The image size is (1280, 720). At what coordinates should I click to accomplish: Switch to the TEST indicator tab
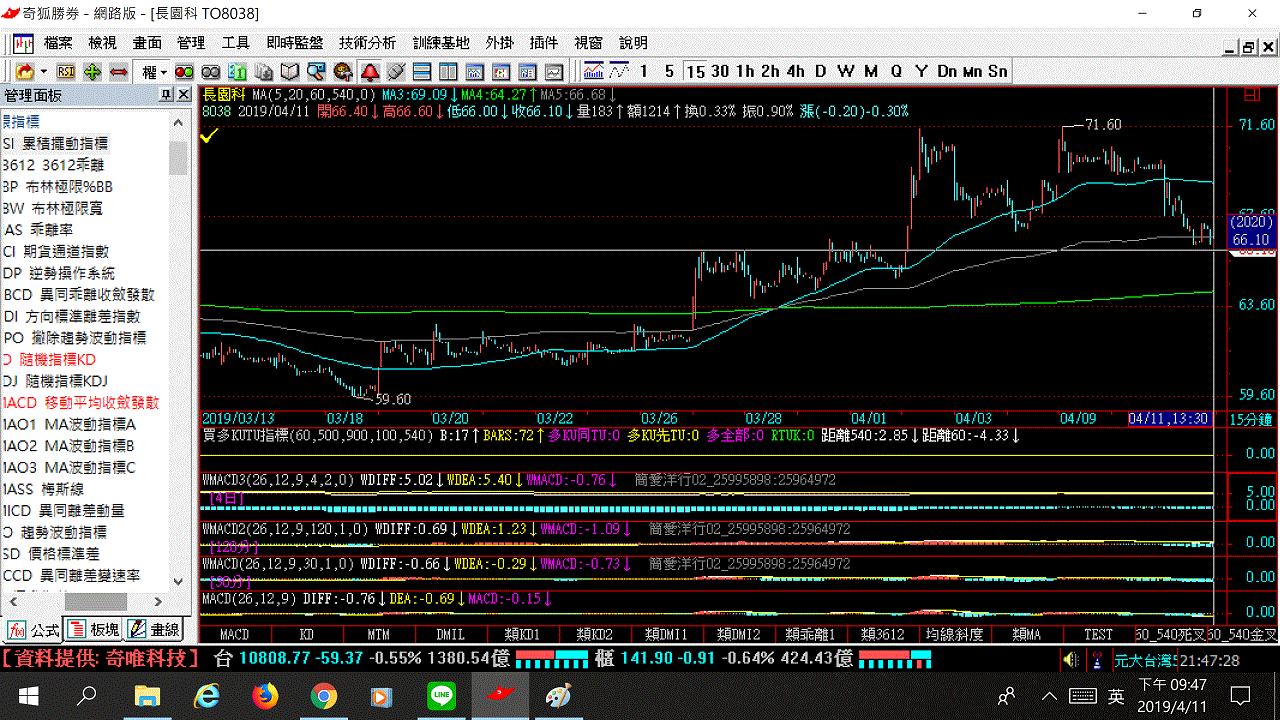click(x=1098, y=634)
